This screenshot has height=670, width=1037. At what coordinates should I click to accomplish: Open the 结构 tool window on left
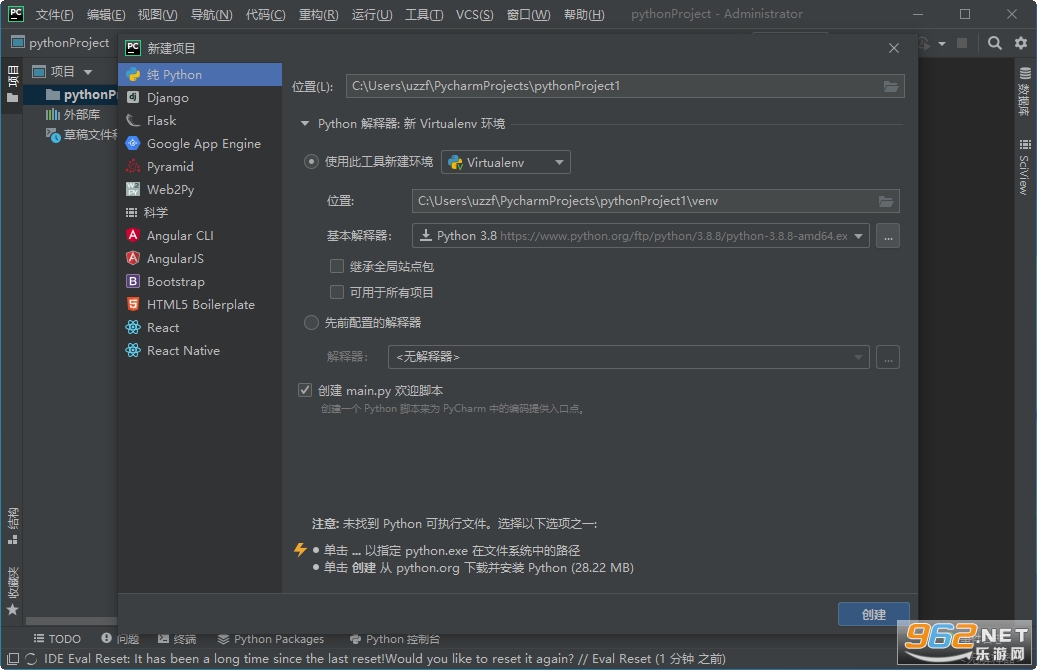coord(13,527)
